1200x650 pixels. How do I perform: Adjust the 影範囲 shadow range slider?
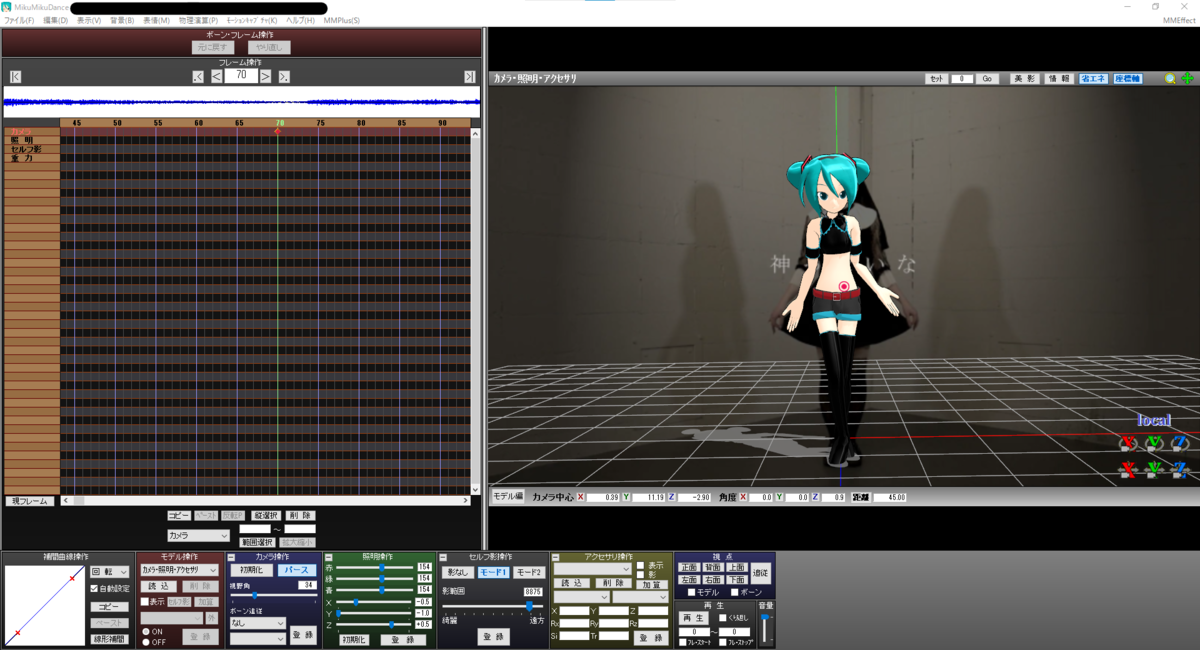(x=493, y=606)
